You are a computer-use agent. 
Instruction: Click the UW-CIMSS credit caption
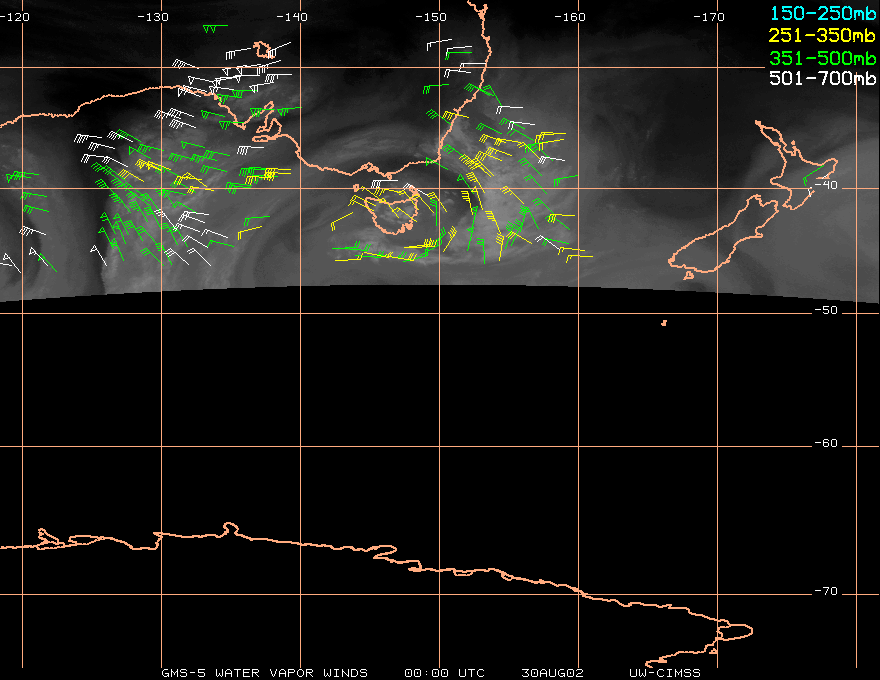click(x=664, y=673)
